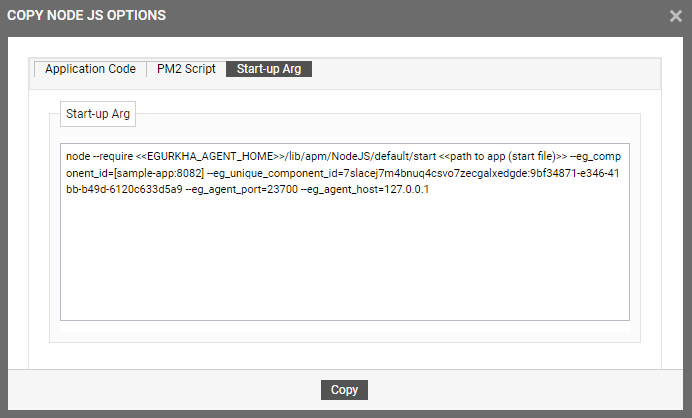Viewport: 692px width, 418px height.
Task: Click the --eg_unique_component_id argument text
Action: pyautogui.click(x=272, y=173)
